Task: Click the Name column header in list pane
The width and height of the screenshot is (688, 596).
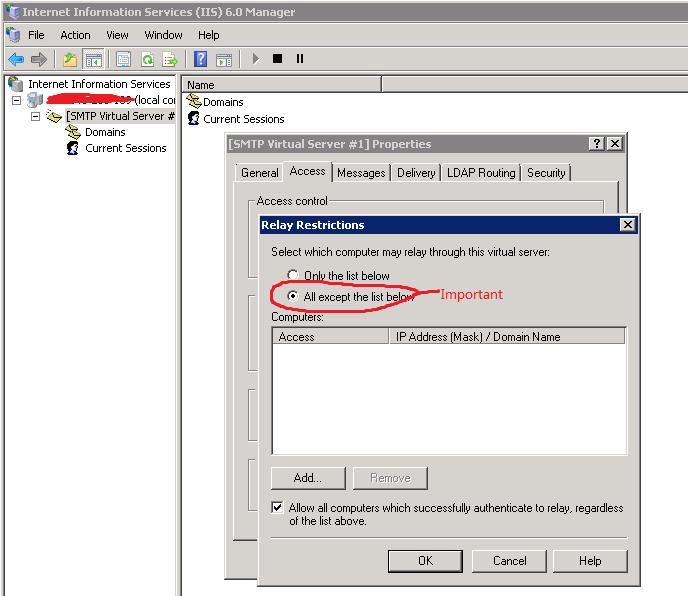Action: [x=282, y=85]
